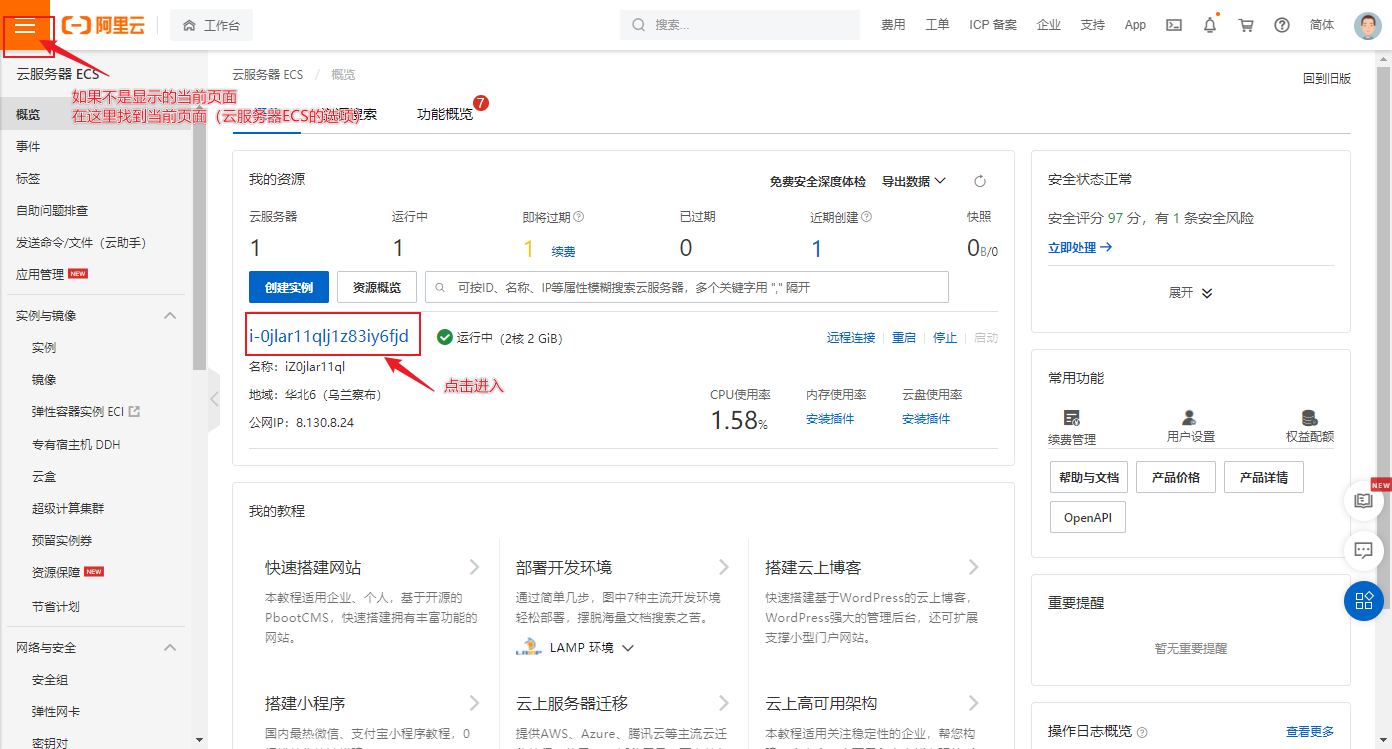Click 停止 for the instance
The image size is (1392, 749).
click(x=945, y=338)
